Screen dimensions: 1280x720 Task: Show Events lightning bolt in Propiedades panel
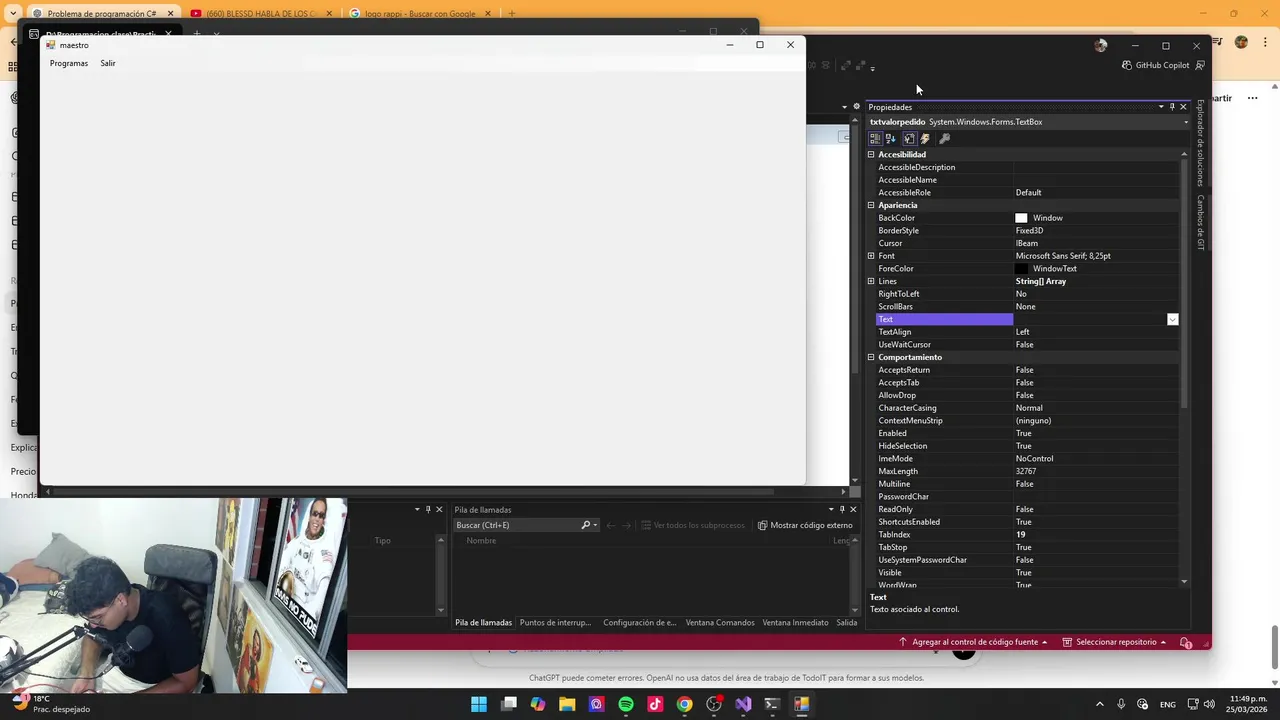pos(925,139)
